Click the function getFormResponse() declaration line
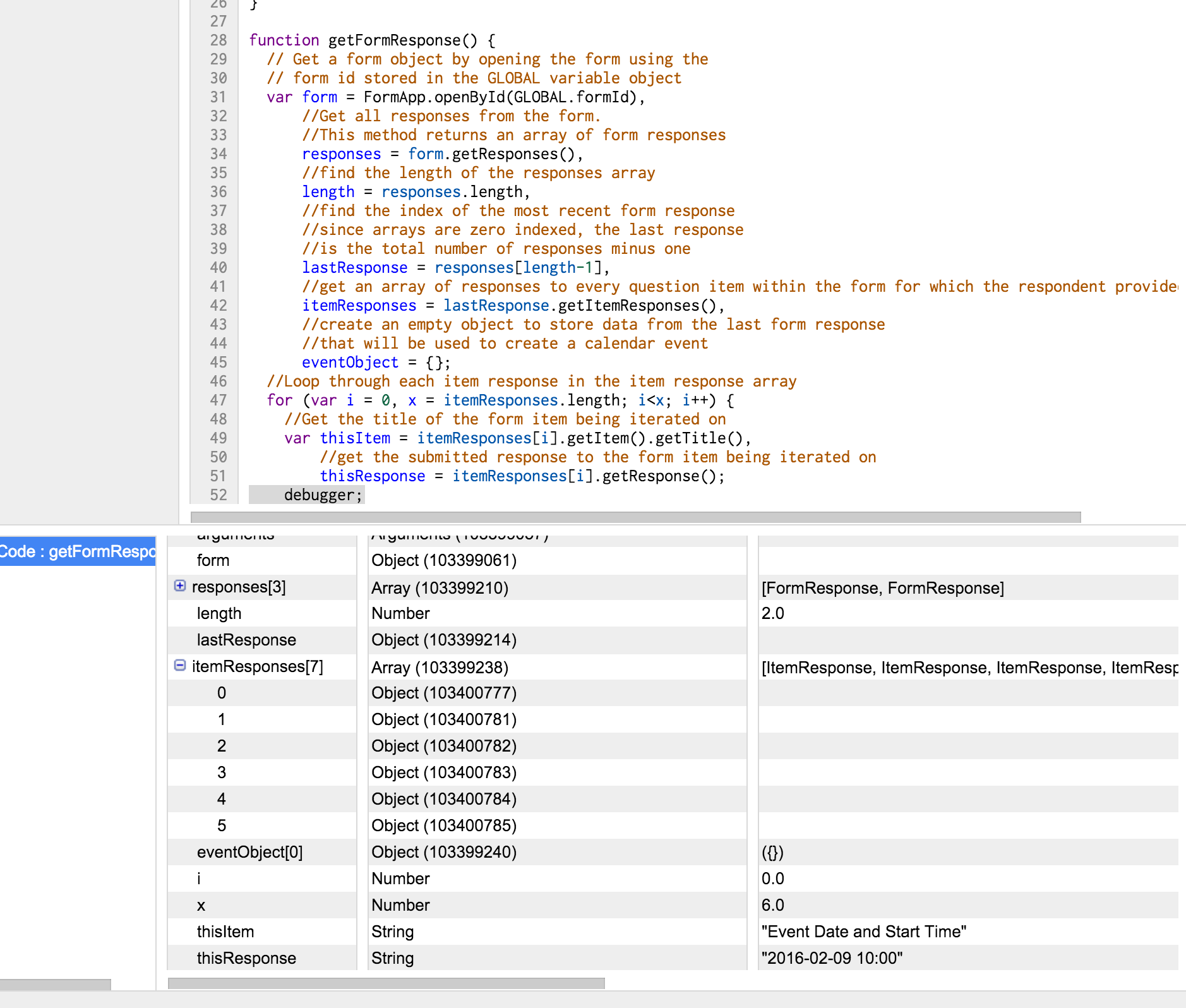Viewport: 1186px width, 1008px height. click(x=372, y=40)
